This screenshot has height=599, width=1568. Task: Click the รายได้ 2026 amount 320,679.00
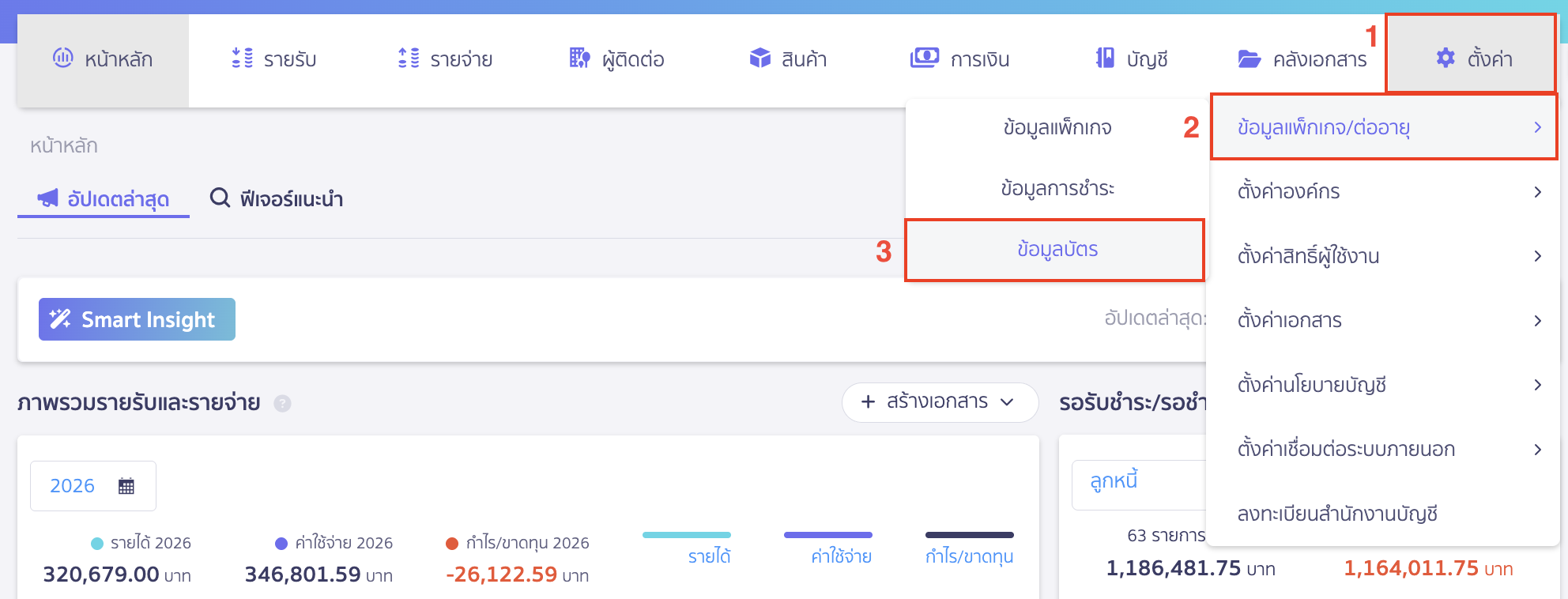point(100,575)
